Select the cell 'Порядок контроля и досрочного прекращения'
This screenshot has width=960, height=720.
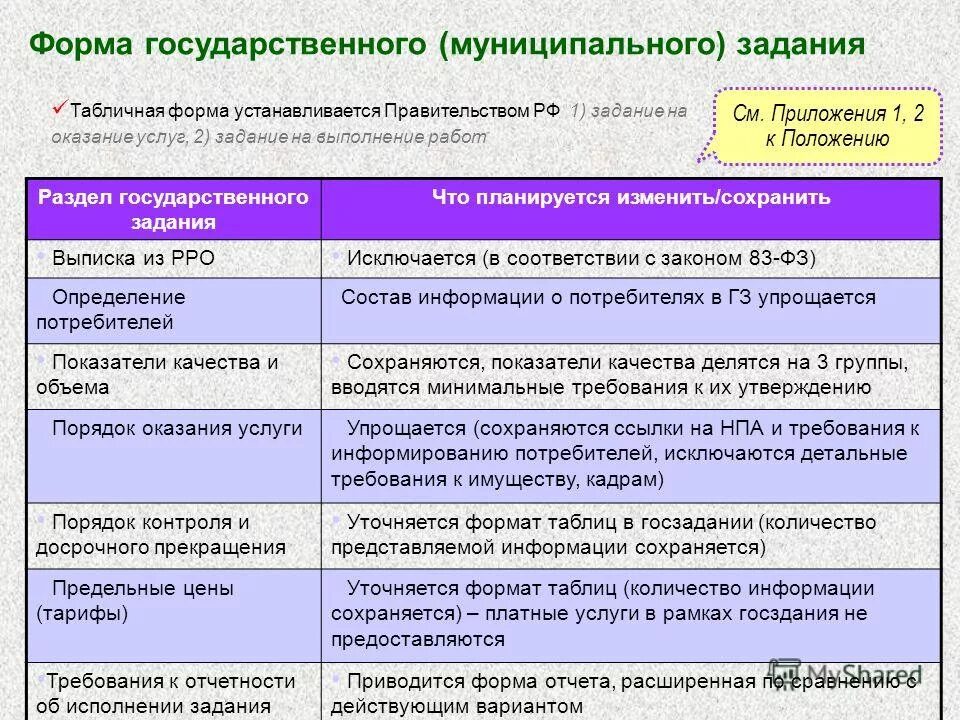coord(174,536)
